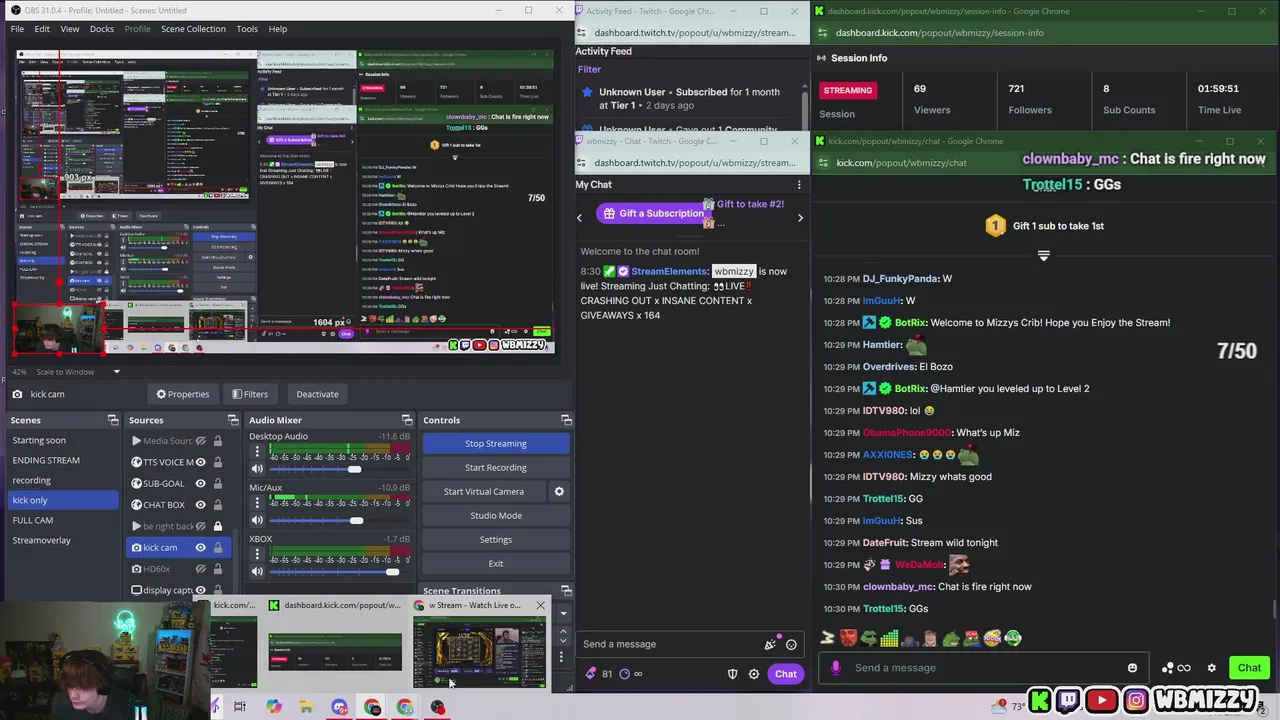Click Twitch channel points bits icon
Screen dimensions: 1280x720
click(x=591, y=674)
